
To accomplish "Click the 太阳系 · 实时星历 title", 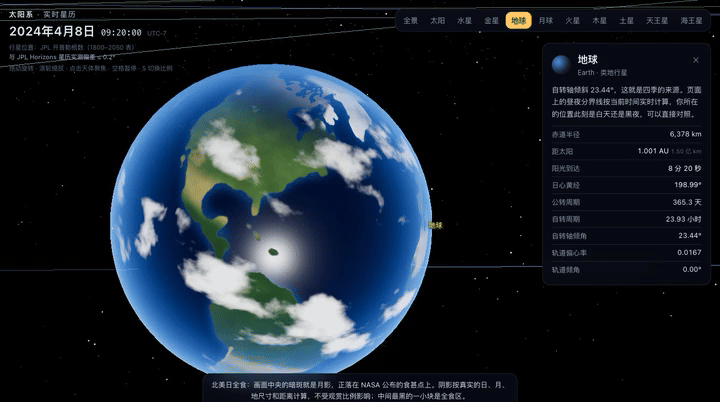I will (x=42, y=14).
